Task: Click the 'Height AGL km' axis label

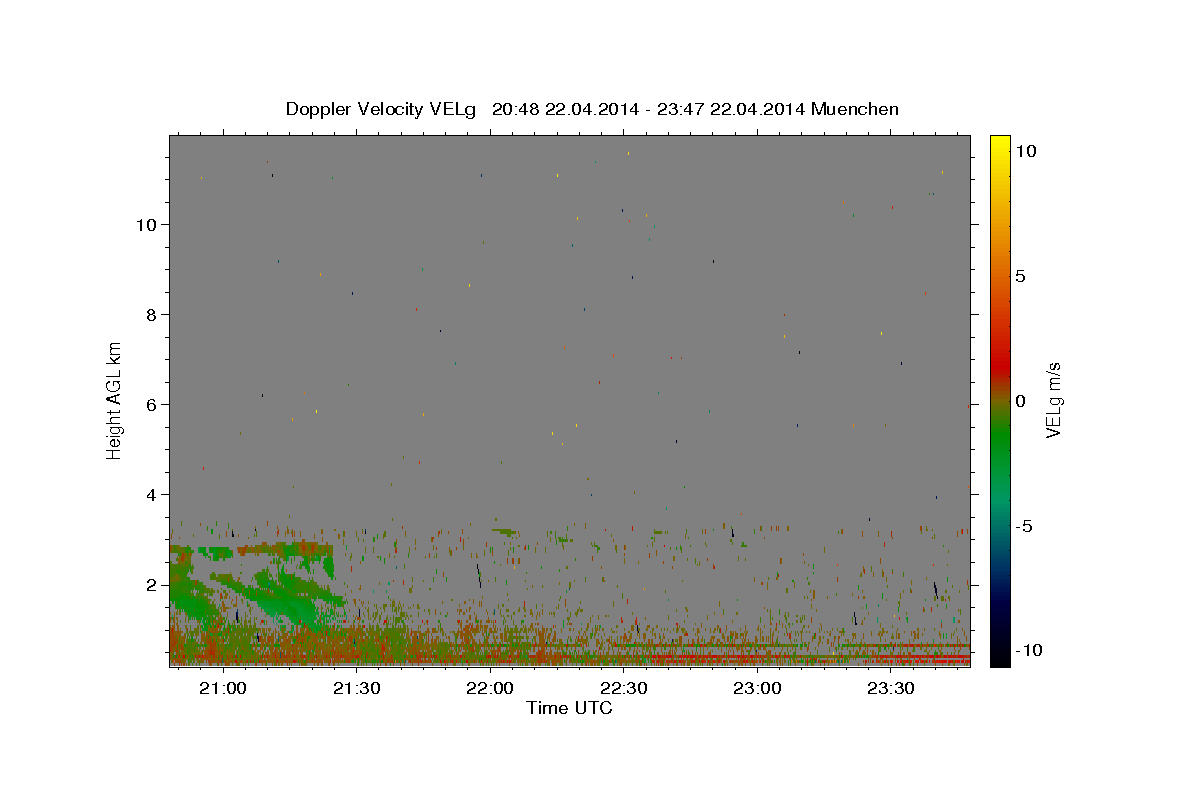Action: (x=115, y=399)
